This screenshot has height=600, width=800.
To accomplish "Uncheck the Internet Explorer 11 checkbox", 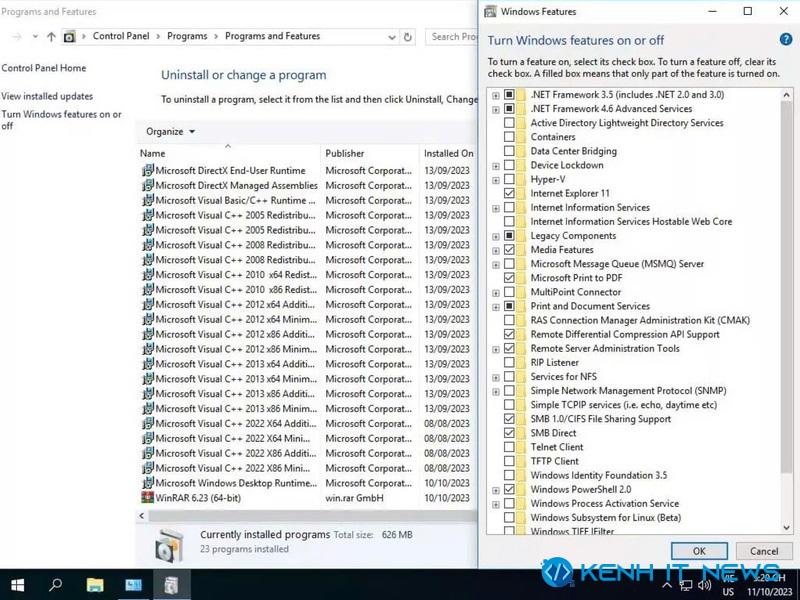I will click(509, 193).
